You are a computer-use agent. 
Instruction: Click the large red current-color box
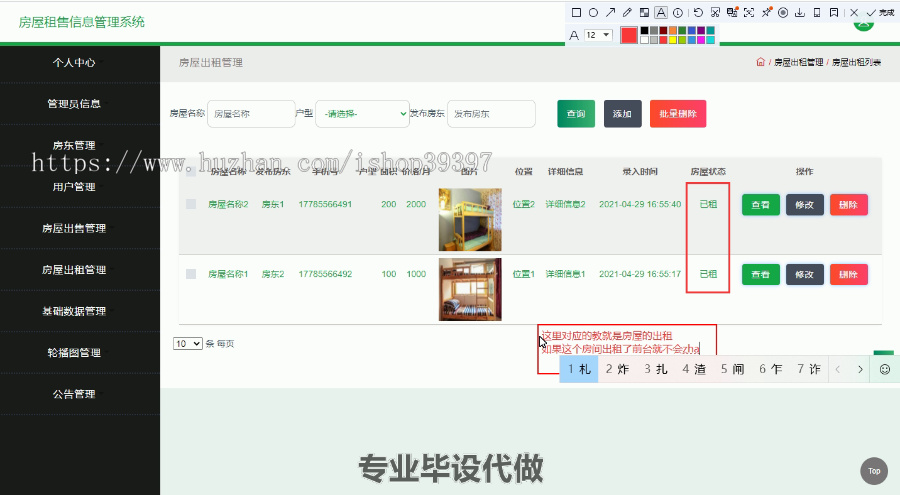point(629,35)
